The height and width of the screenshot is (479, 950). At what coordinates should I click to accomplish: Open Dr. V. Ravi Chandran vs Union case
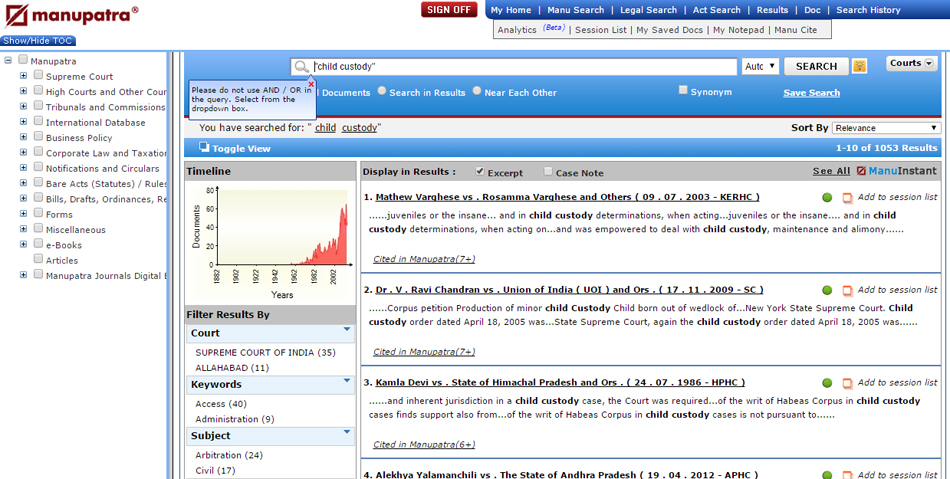pyautogui.click(x=570, y=289)
